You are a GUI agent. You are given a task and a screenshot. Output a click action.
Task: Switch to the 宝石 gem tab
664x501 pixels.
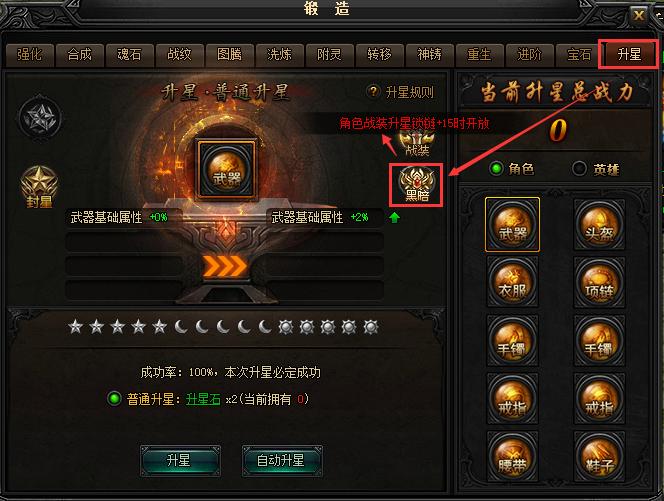click(x=579, y=55)
